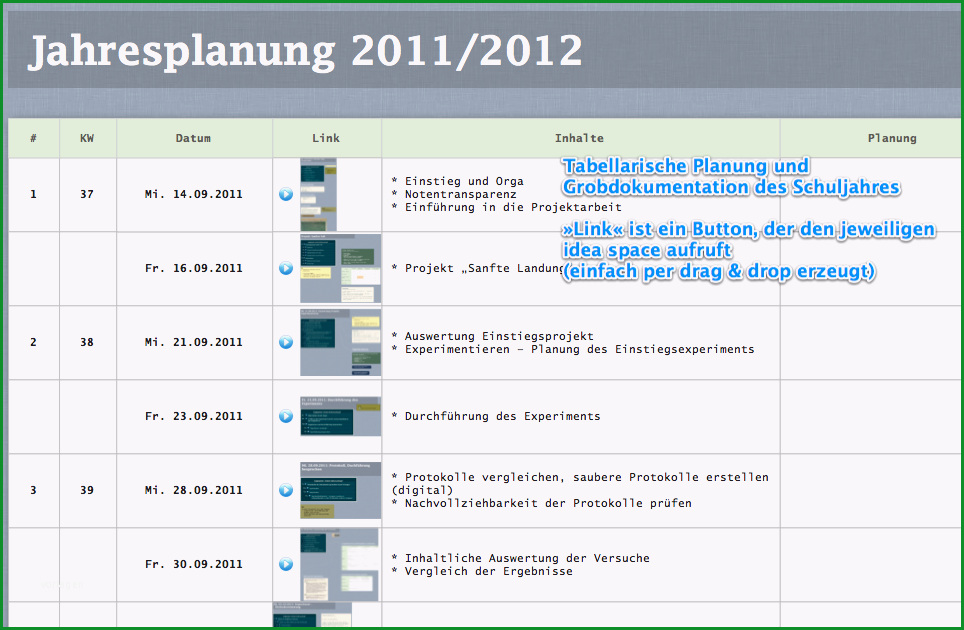The width and height of the screenshot is (964, 630).
Task: Open the link button for Fr. 16.09.2011
Action: coord(286,268)
